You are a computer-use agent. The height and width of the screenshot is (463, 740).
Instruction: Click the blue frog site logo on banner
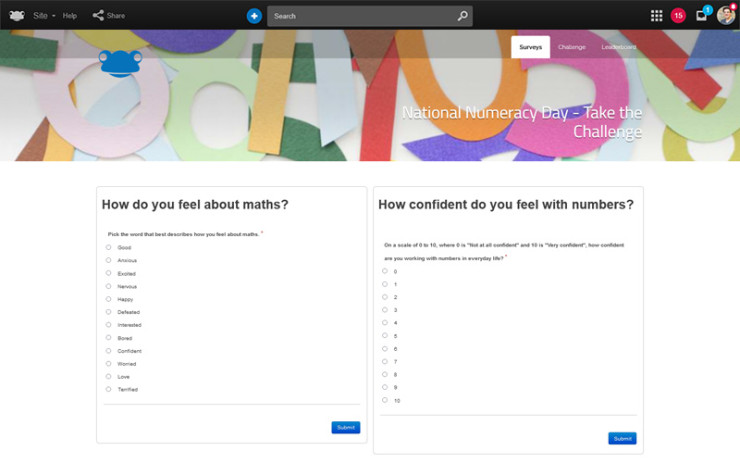[120, 62]
